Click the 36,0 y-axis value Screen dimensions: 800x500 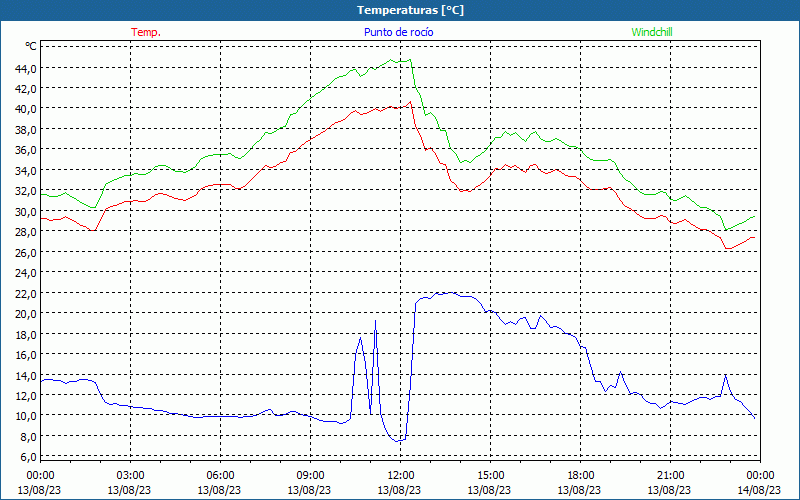pos(26,150)
